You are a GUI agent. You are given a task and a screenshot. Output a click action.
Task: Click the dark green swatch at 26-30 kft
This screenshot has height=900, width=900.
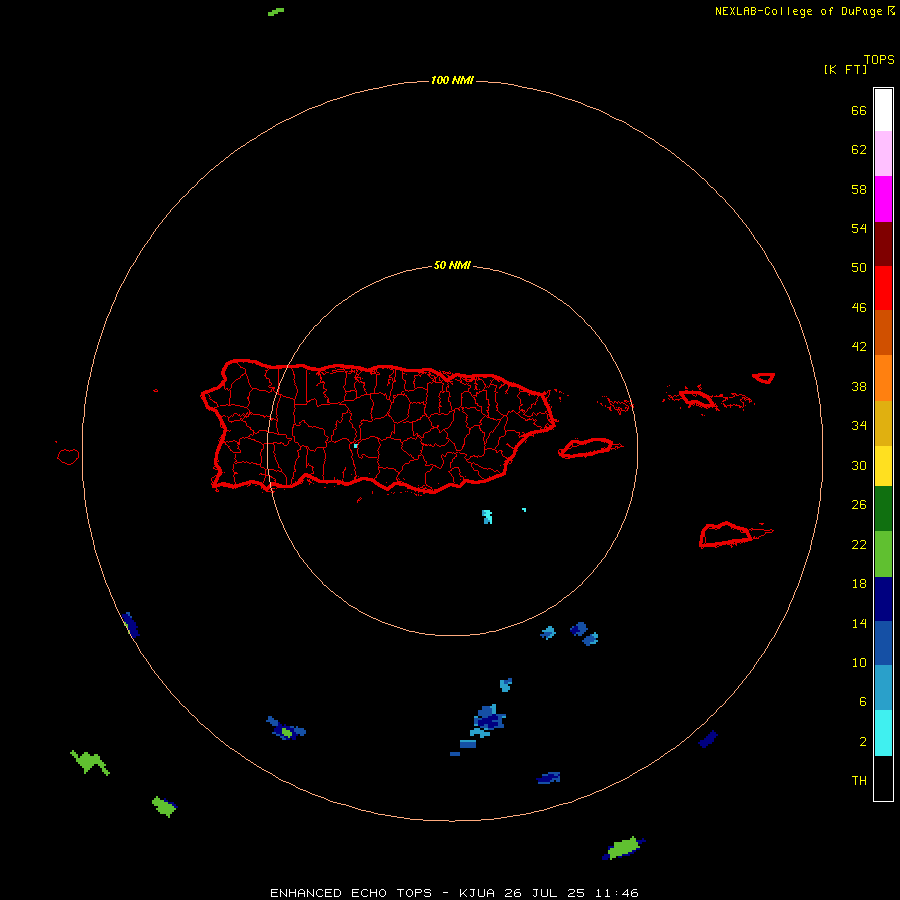(x=883, y=509)
